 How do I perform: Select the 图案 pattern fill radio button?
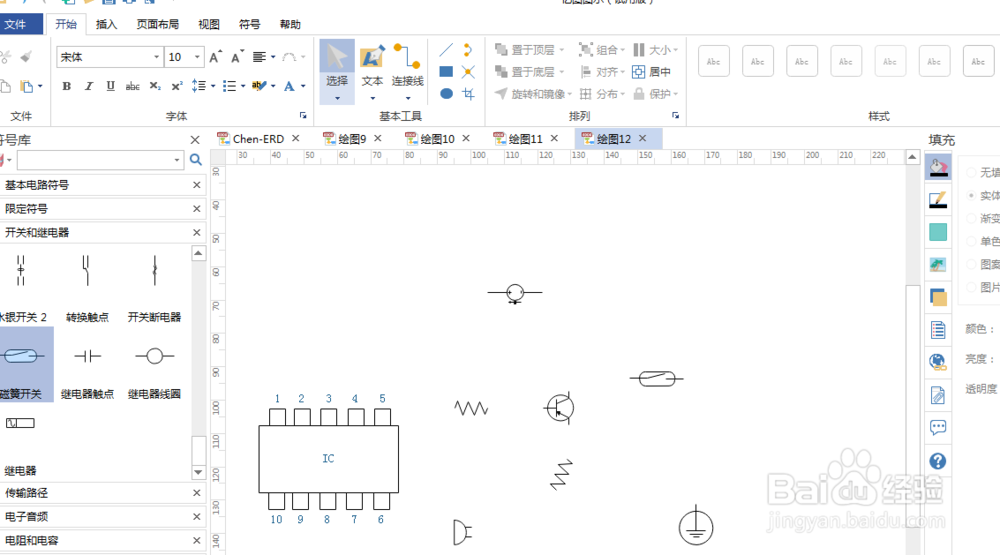(x=971, y=264)
